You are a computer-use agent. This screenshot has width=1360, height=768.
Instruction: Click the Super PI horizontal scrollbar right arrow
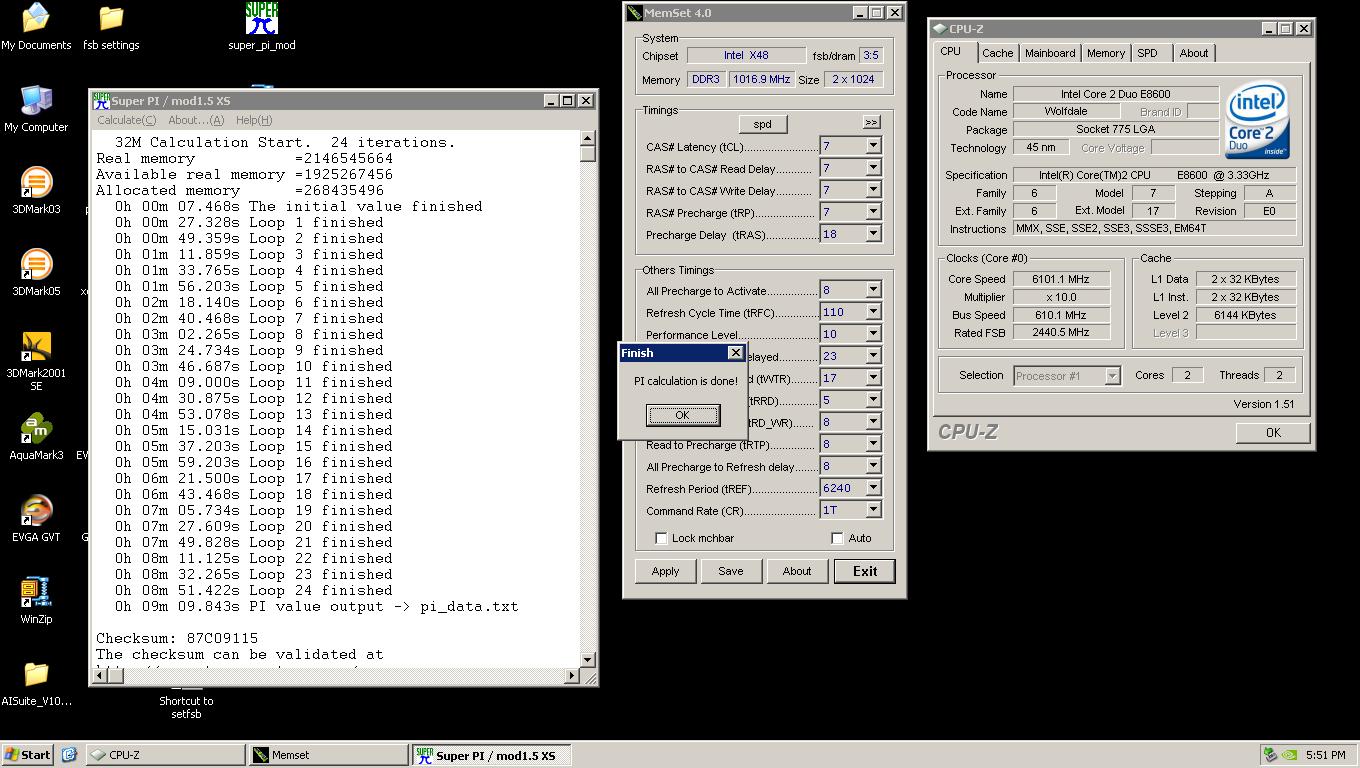pyautogui.click(x=572, y=675)
